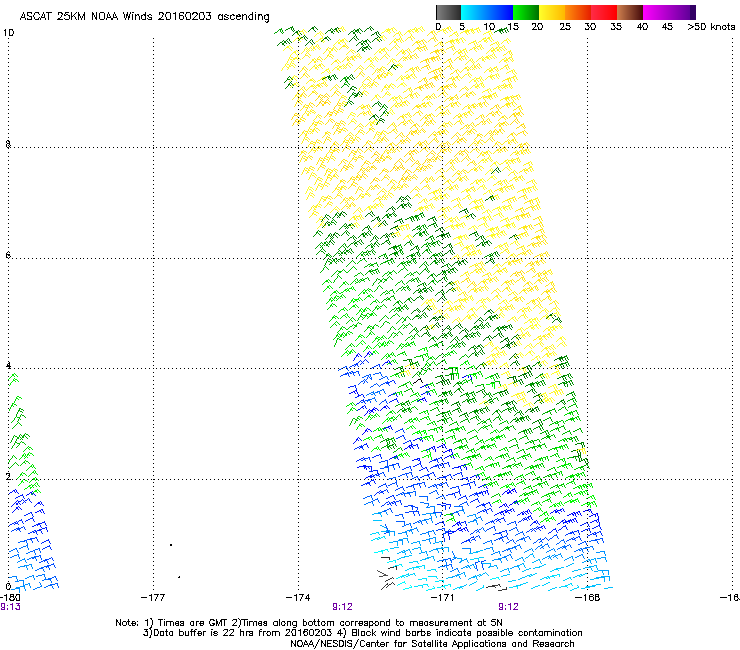Click the '>50 knots' legend label
This screenshot has width=740, height=650.
coord(711,27)
